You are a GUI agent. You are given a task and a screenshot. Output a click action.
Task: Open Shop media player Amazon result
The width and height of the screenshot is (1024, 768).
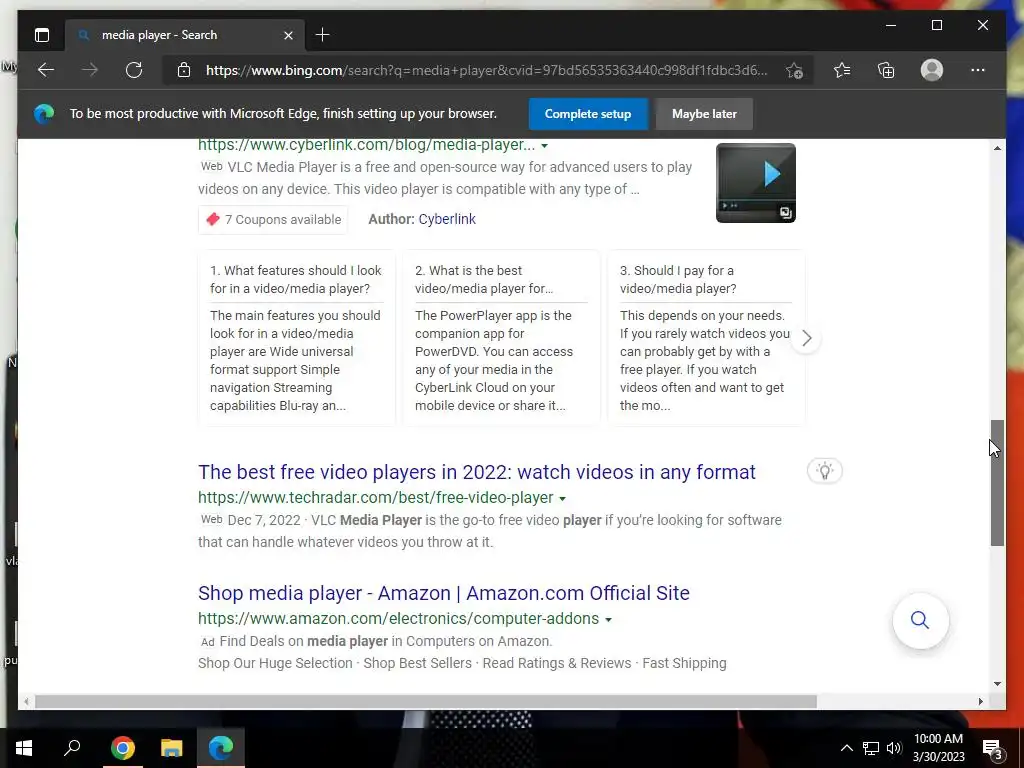coord(443,593)
